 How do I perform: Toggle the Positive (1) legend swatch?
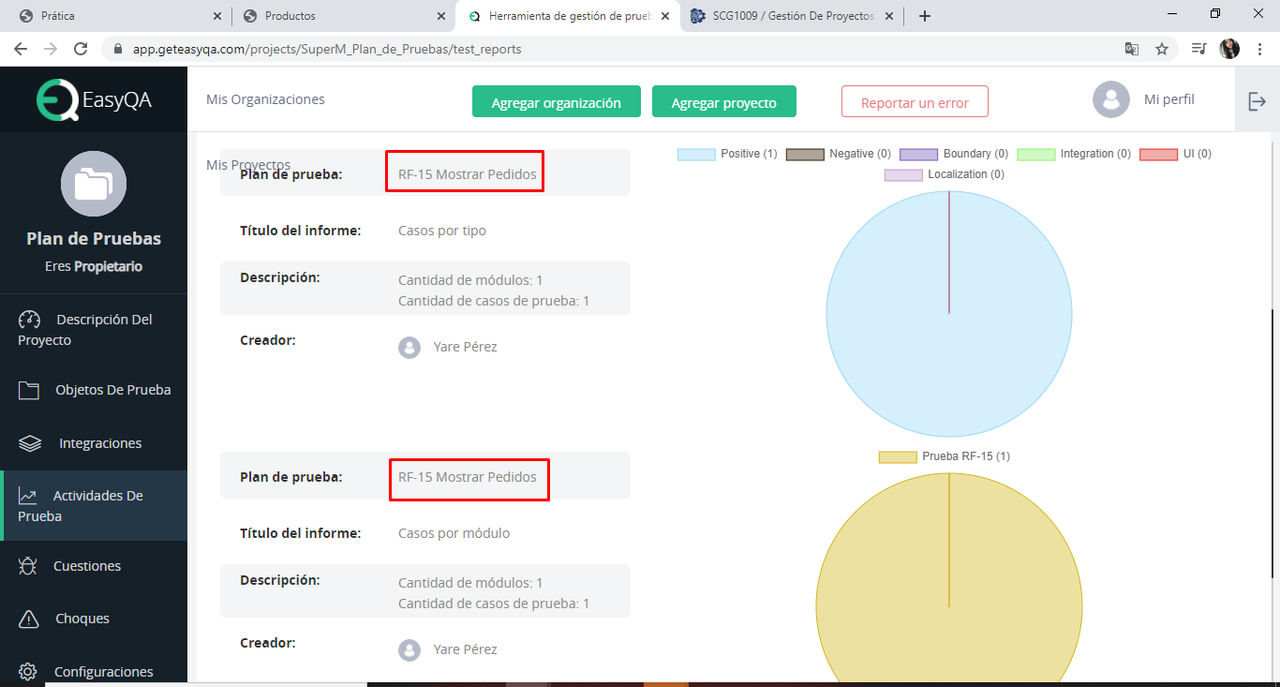696,154
